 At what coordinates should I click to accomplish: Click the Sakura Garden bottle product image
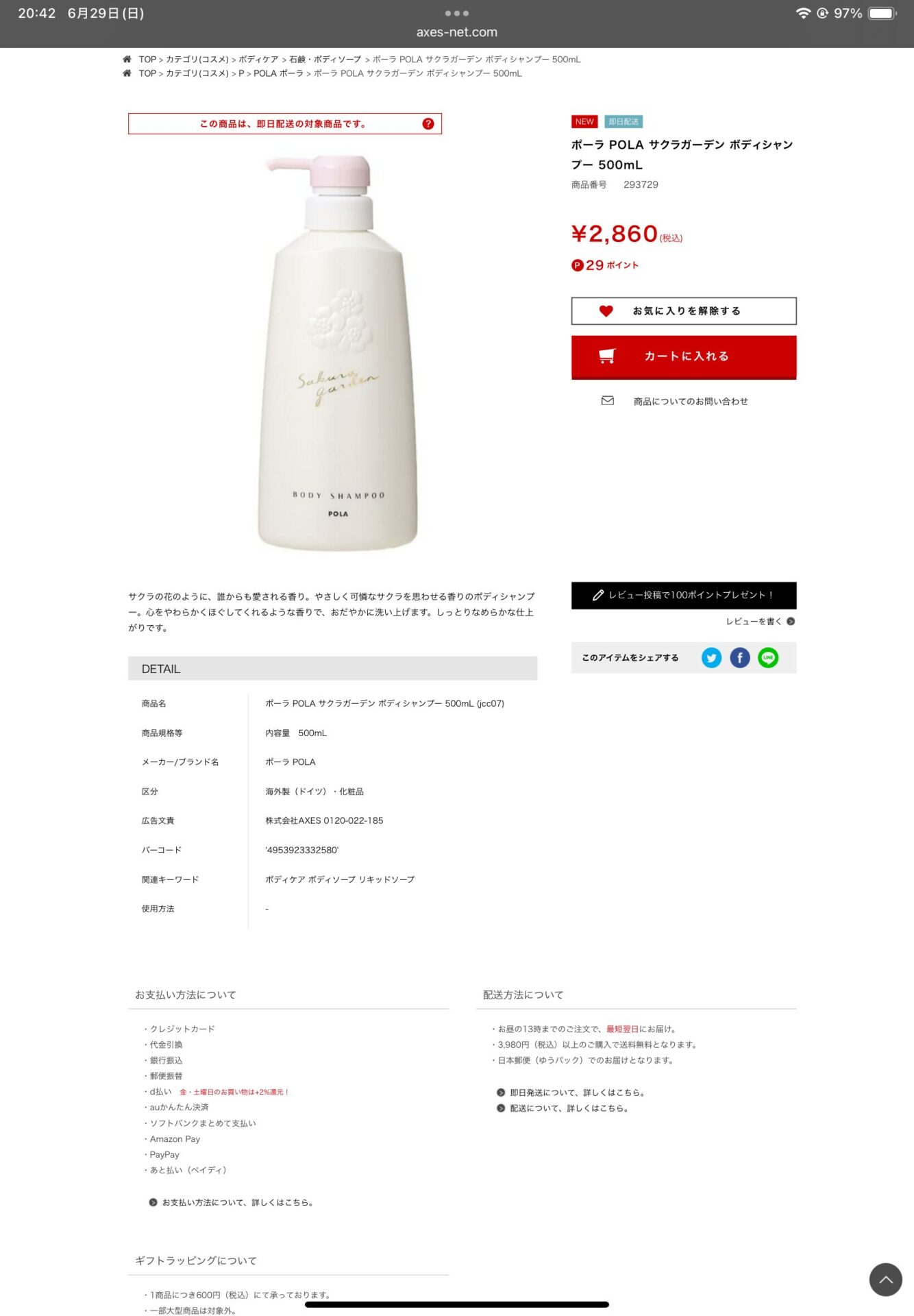click(337, 353)
